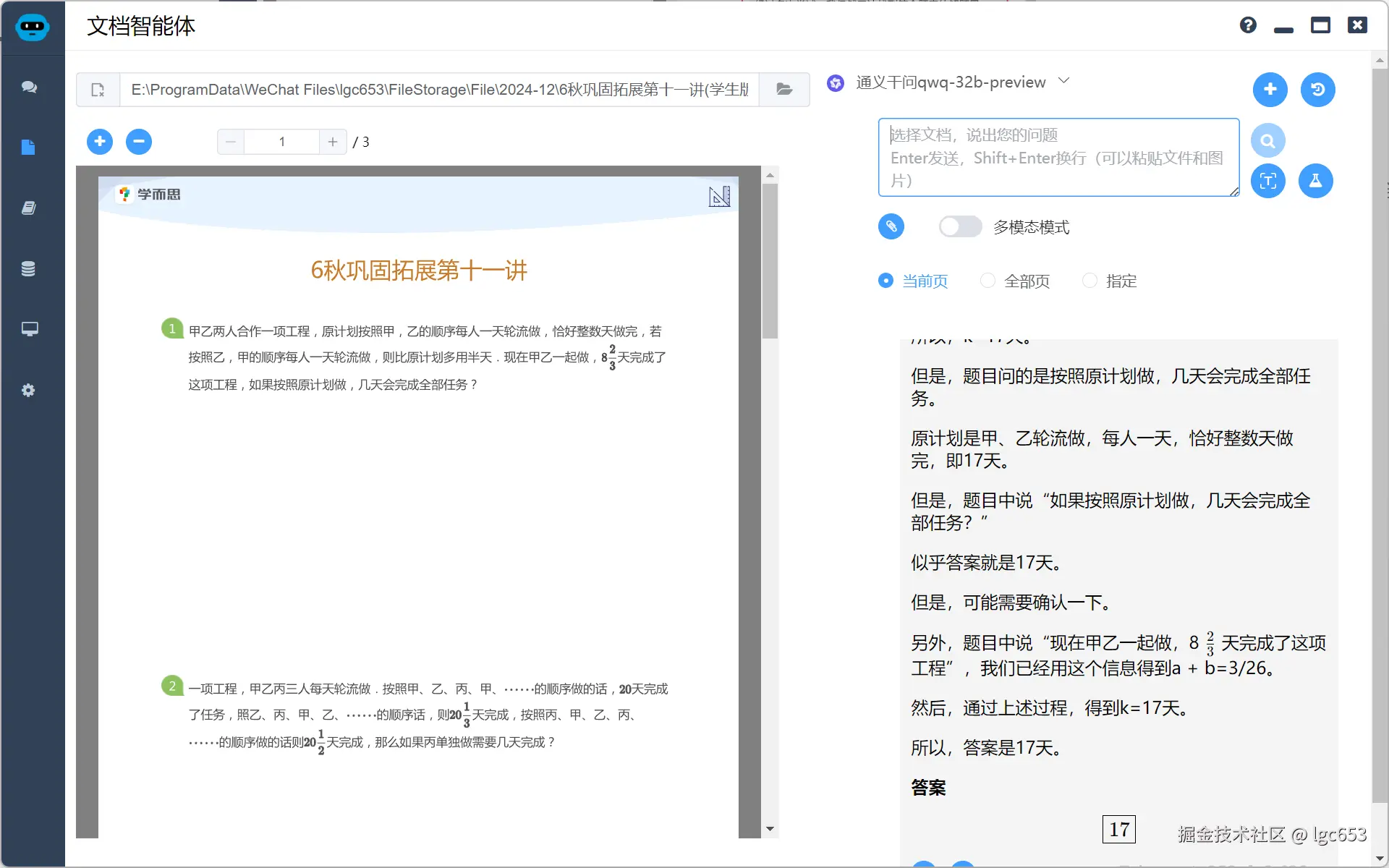Click the flask experiment icon button
The image size is (1389, 868).
pyautogui.click(x=1315, y=181)
